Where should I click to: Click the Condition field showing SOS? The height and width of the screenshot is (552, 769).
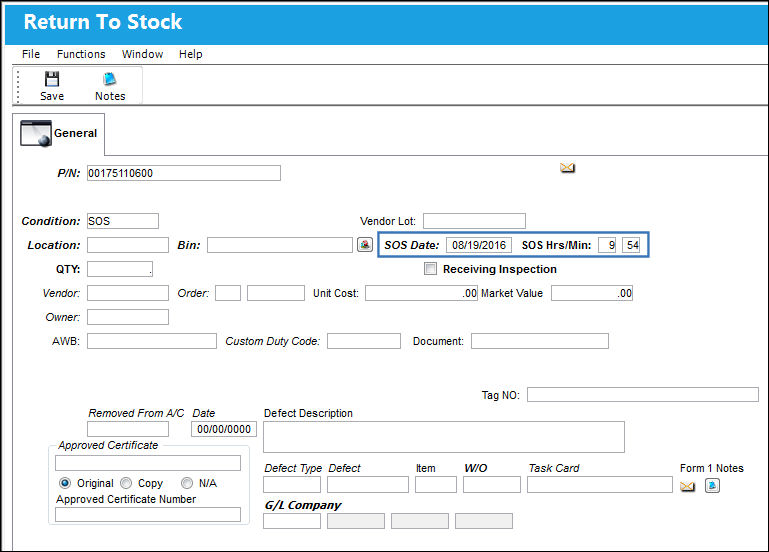(123, 221)
